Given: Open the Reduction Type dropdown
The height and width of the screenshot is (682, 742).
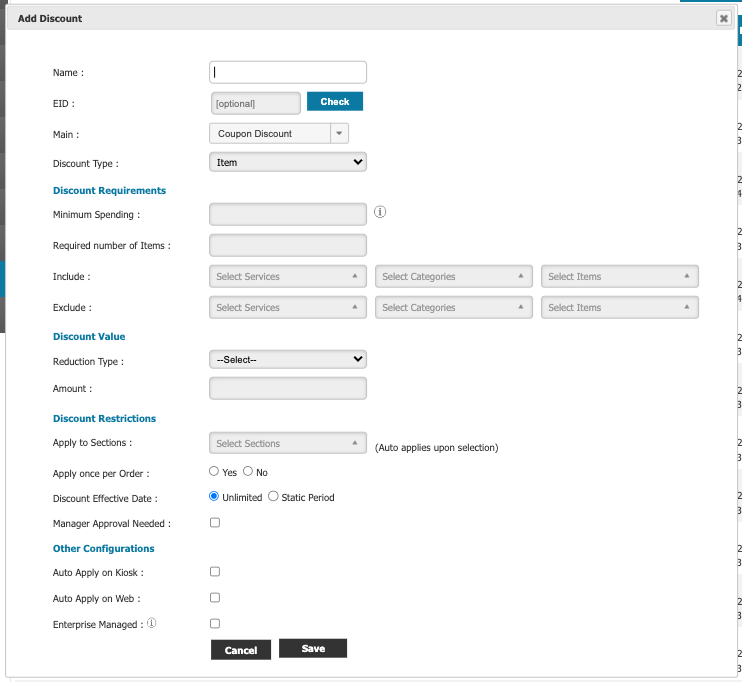Looking at the screenshot, I should tap(288, 359).
